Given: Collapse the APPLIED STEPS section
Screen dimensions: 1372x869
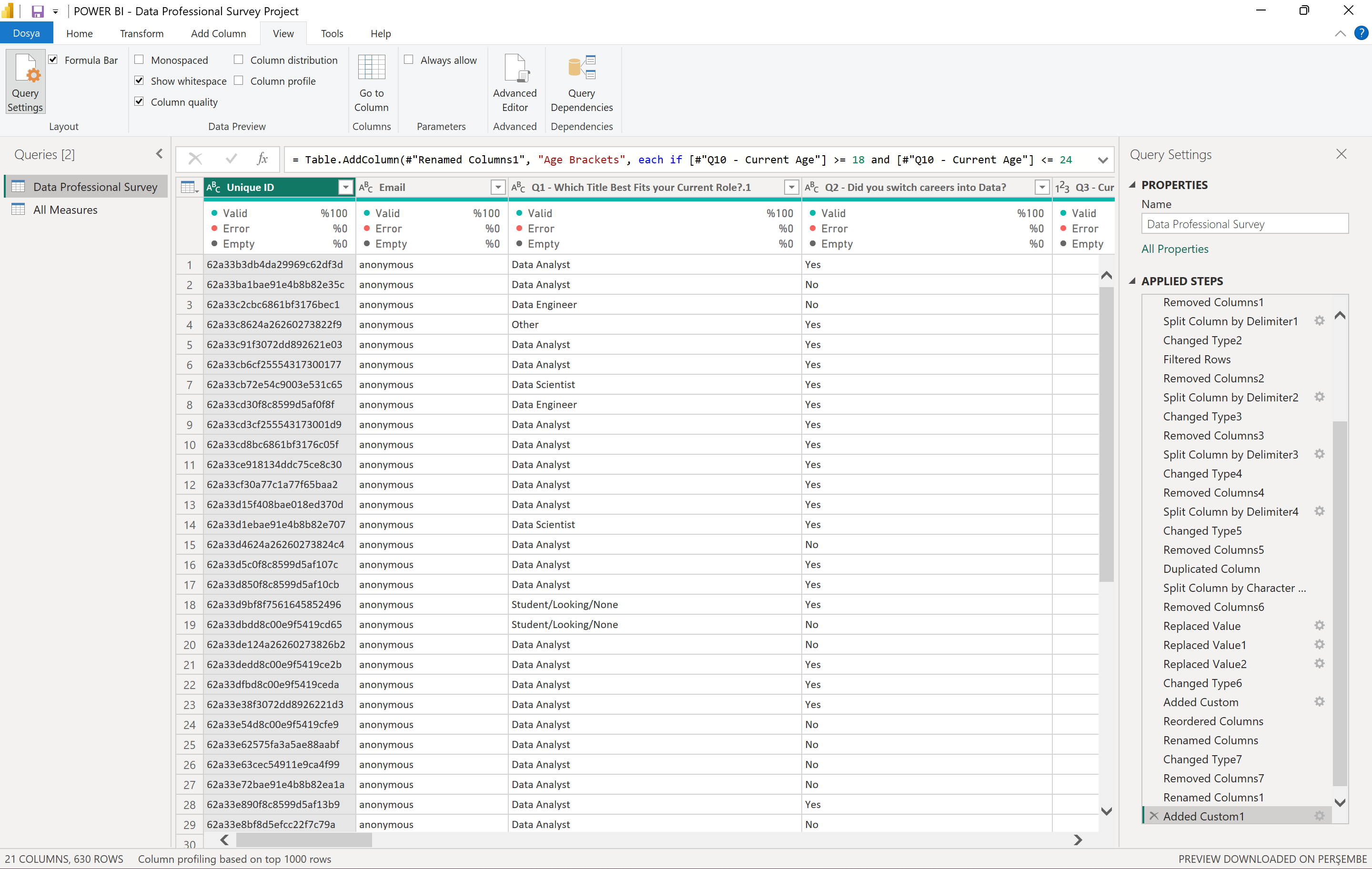Looking at the screenshot, I should point(1132,281).
